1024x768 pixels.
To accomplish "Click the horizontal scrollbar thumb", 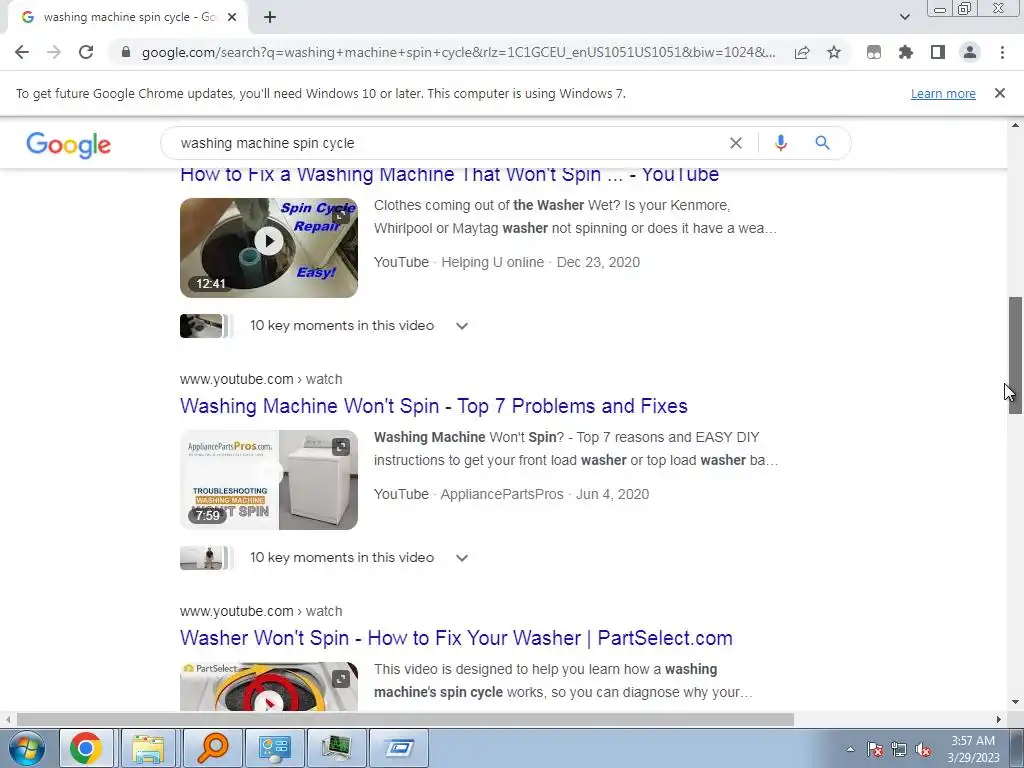I will (x=405, y=720).
